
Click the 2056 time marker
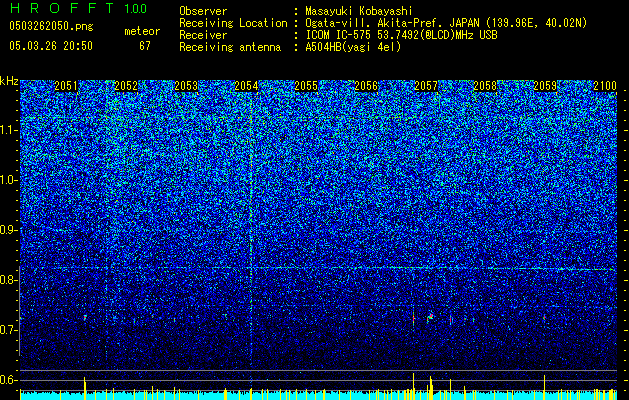coord(366,86)
